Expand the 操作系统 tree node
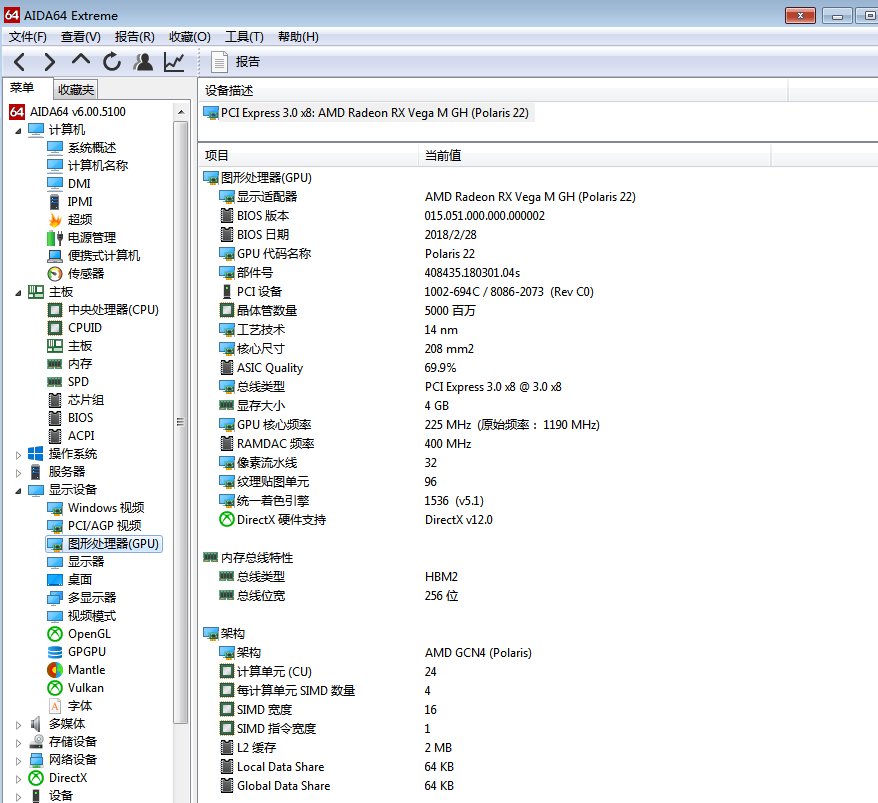The image size is (878, 803). (18, 455)
